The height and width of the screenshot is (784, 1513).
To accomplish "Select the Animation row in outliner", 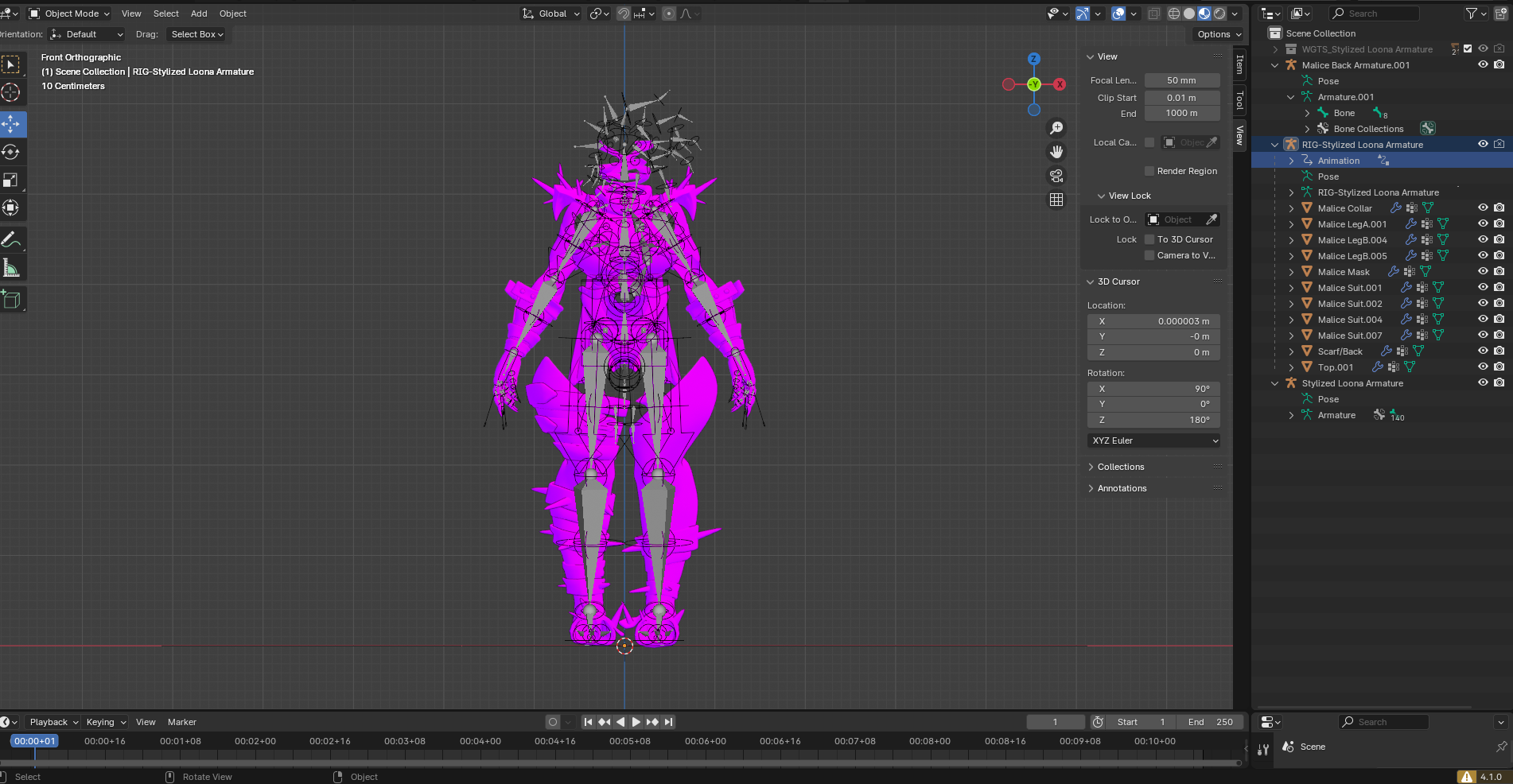I will click(1382, 161).
